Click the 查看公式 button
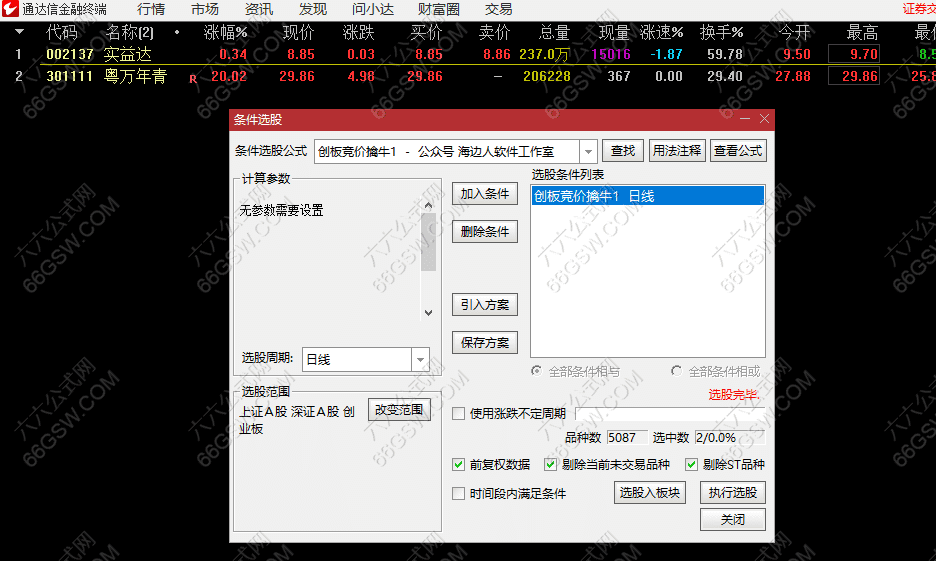The width and height of the screenshot is (936, 561). coord(738,150)
